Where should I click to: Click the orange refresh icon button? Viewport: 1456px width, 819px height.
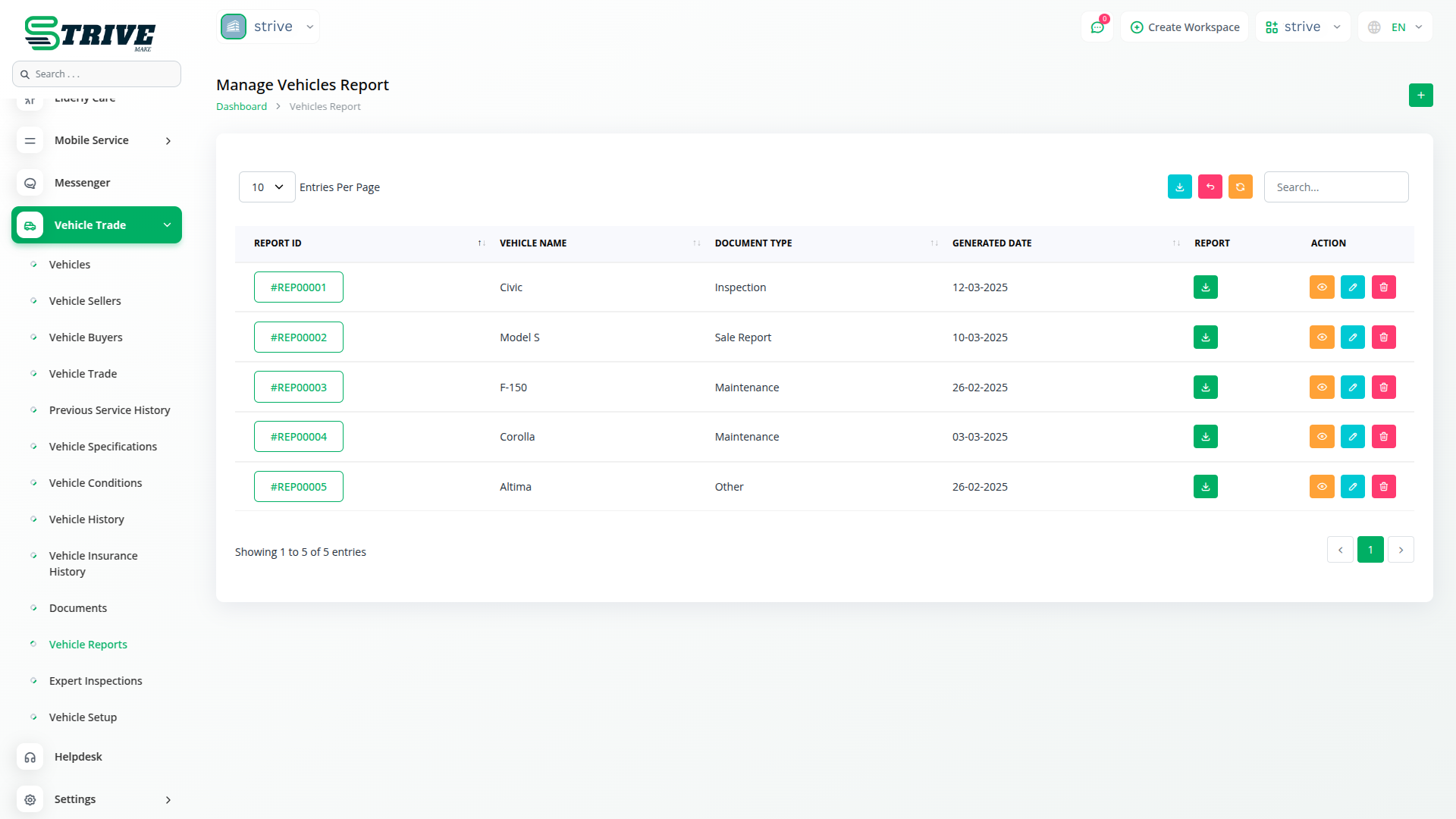point(1240,187)
